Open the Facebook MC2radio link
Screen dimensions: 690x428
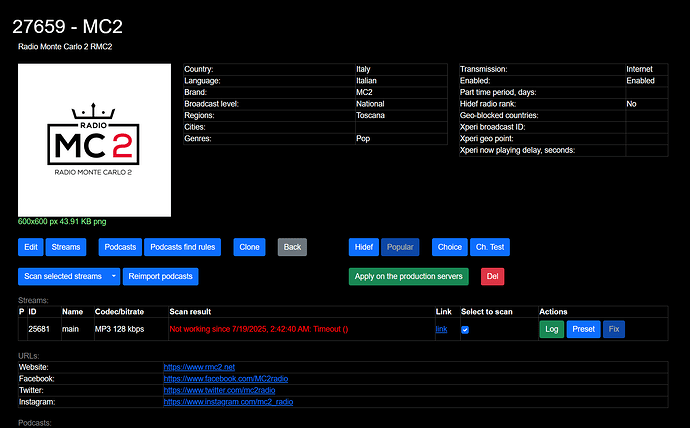tap(226, 379)
